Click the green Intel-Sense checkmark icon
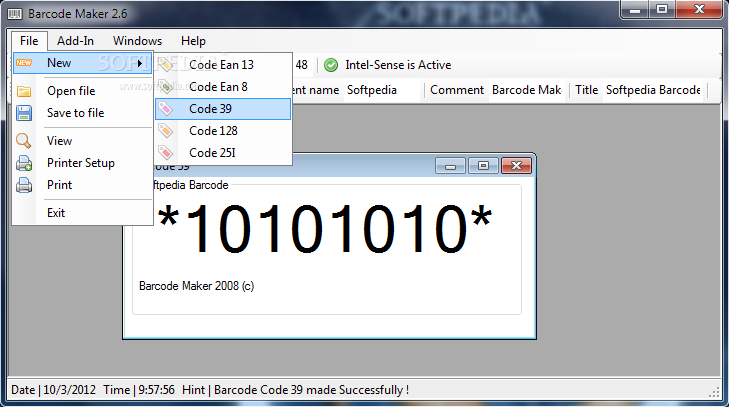 pyautogui.click(x=331, y=65)
